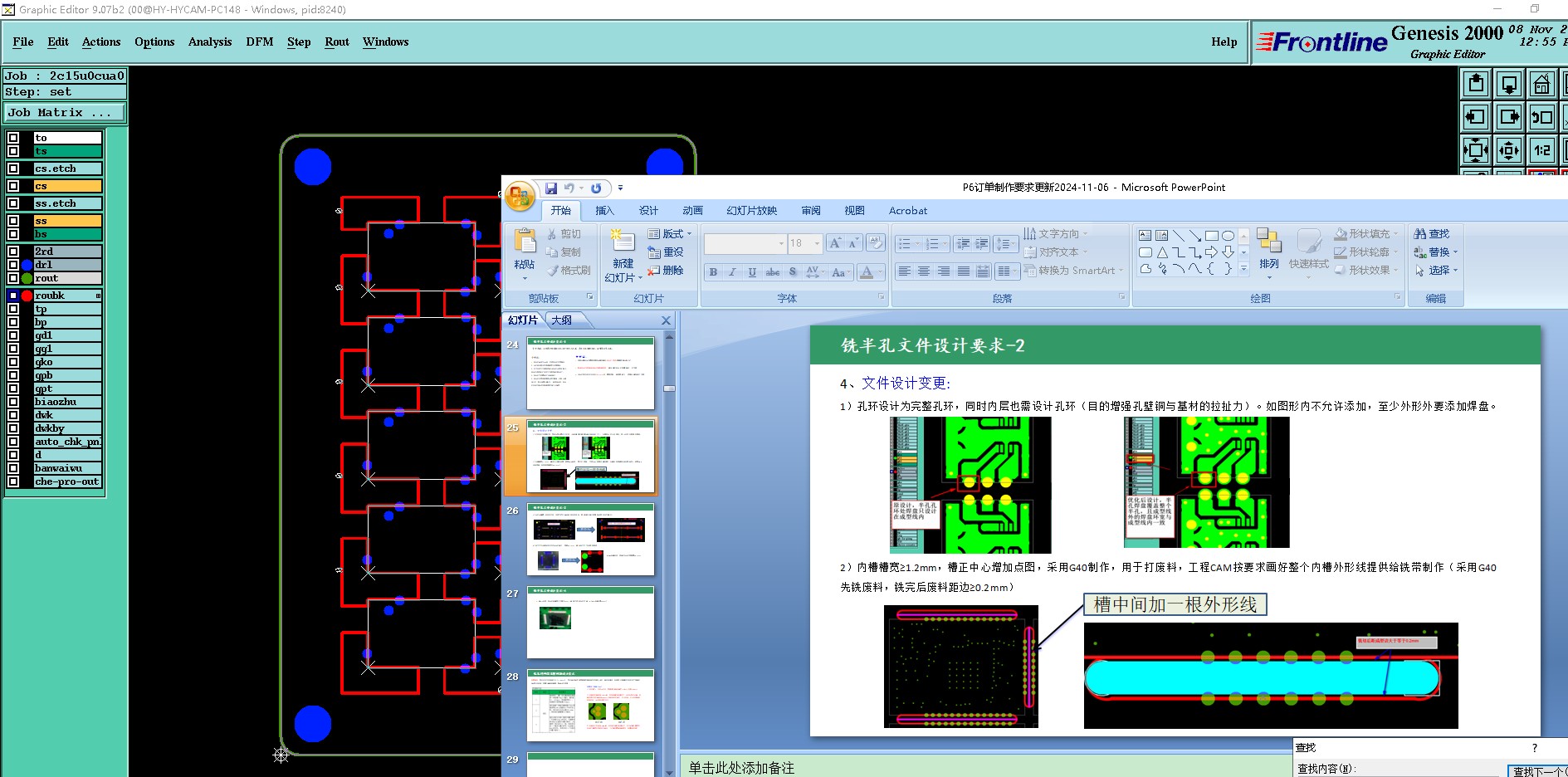Toggle checkbox for layer 'drl'
This screenshot has width=1568, height=777.
tap(13, 265)
